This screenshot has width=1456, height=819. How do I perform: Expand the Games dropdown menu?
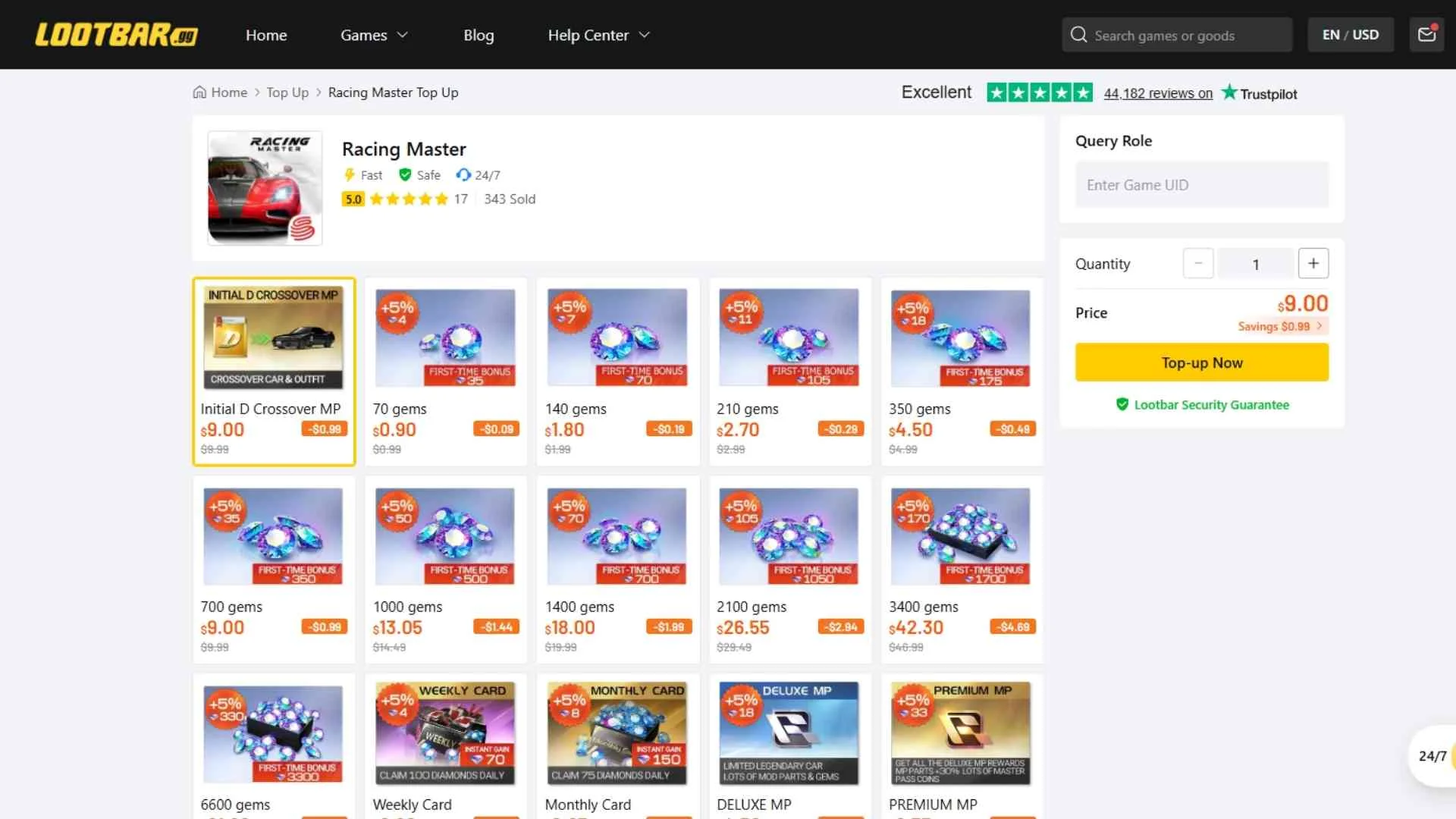(374, 35)
